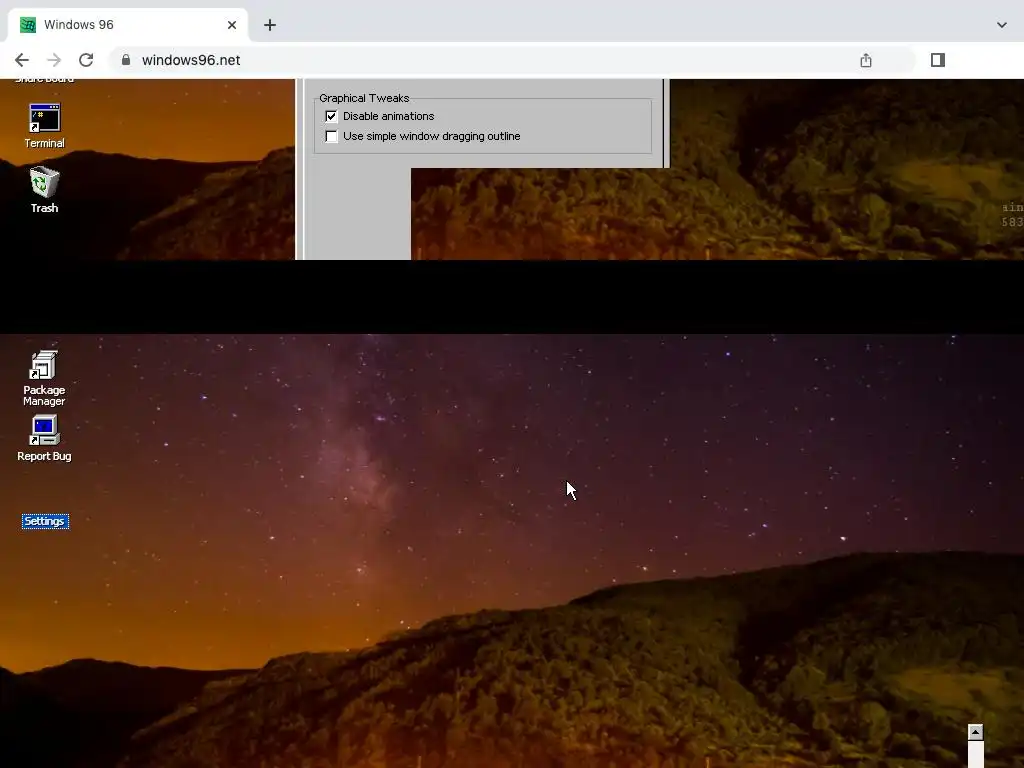
Task: Open the Trash desktop icon
Action: pos(44,190)
